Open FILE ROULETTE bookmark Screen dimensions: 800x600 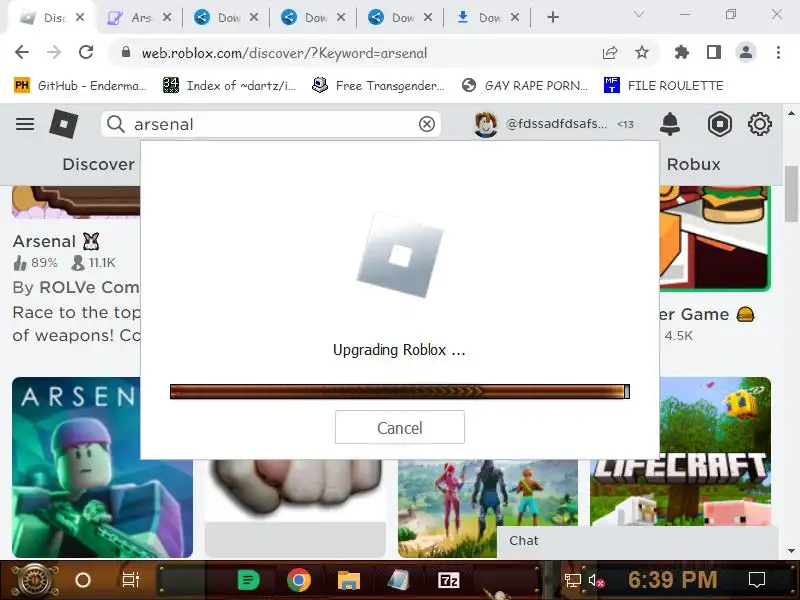coord(663,85)
